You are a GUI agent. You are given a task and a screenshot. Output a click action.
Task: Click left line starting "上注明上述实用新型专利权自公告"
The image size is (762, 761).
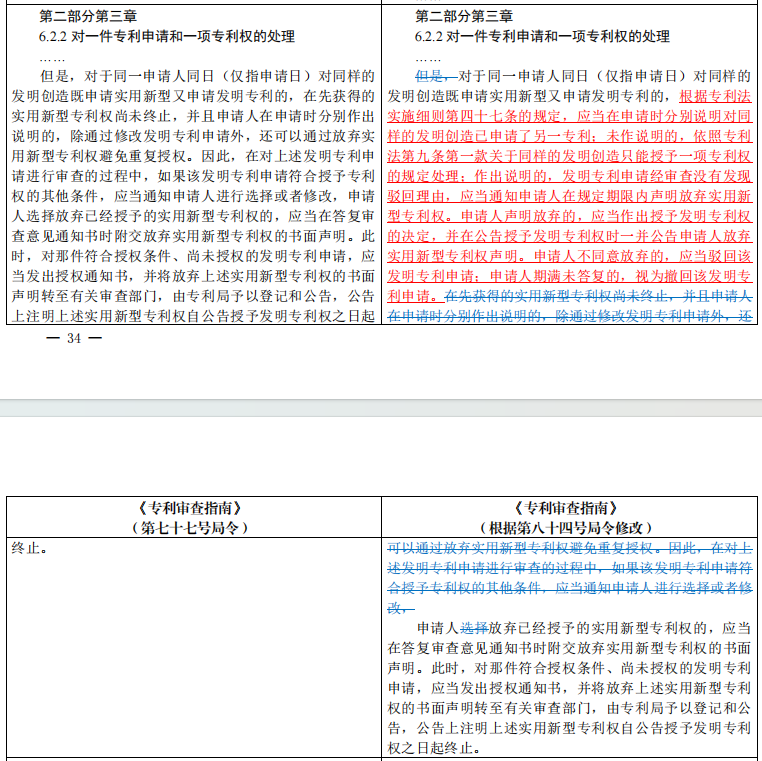pyautogui.click(x=193, y=316)
